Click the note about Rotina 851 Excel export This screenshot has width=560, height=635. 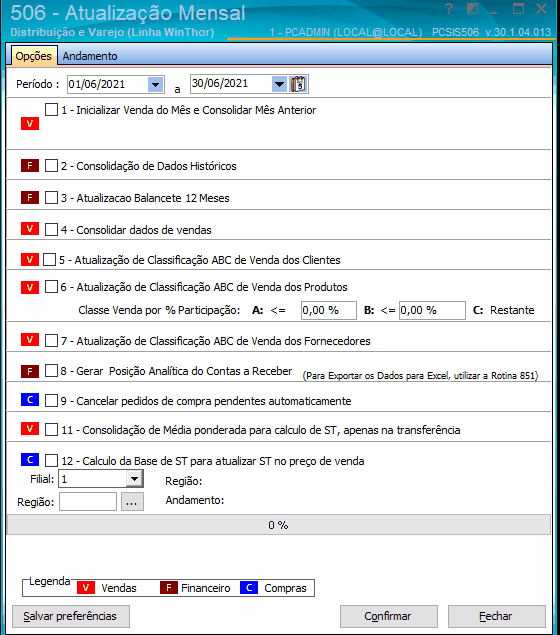pyautogui.click(x=420, y=376)
